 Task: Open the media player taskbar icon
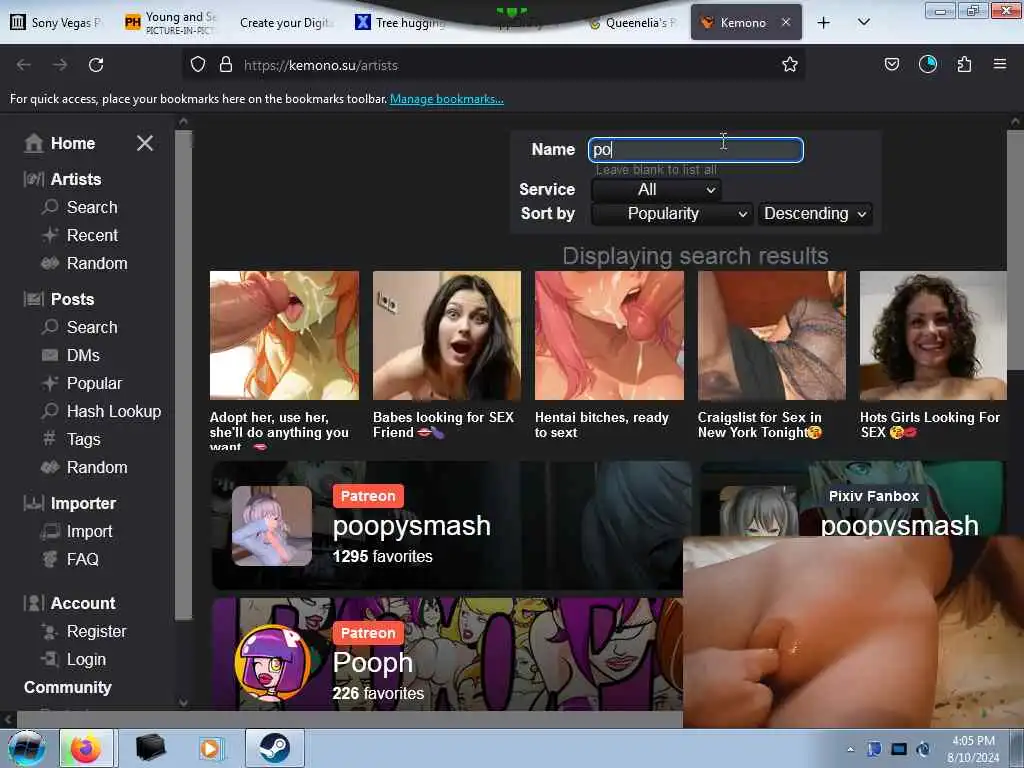click(x=210, y=748)
